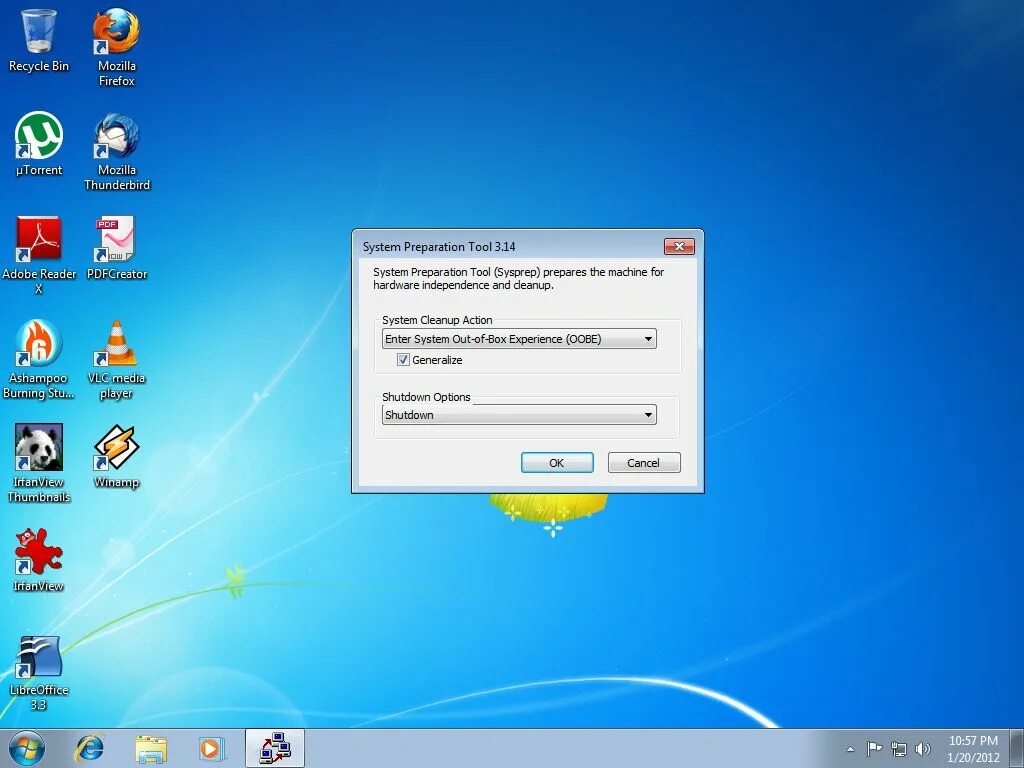The image size is (1024, 768).
Task: Click the Sysprep description text
Action: pyautogui.click(x=519, y=278)
